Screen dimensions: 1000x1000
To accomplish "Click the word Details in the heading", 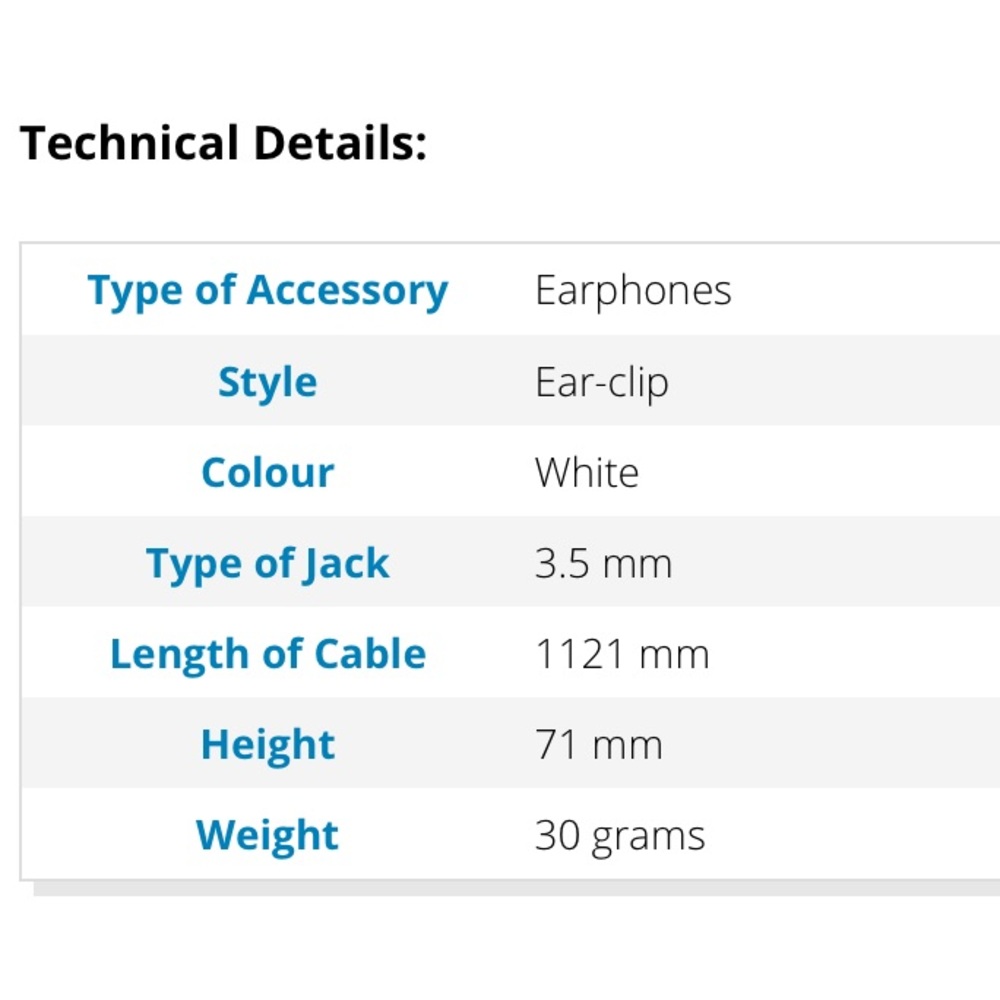I will pyautogui.click(x=341, y=143).
